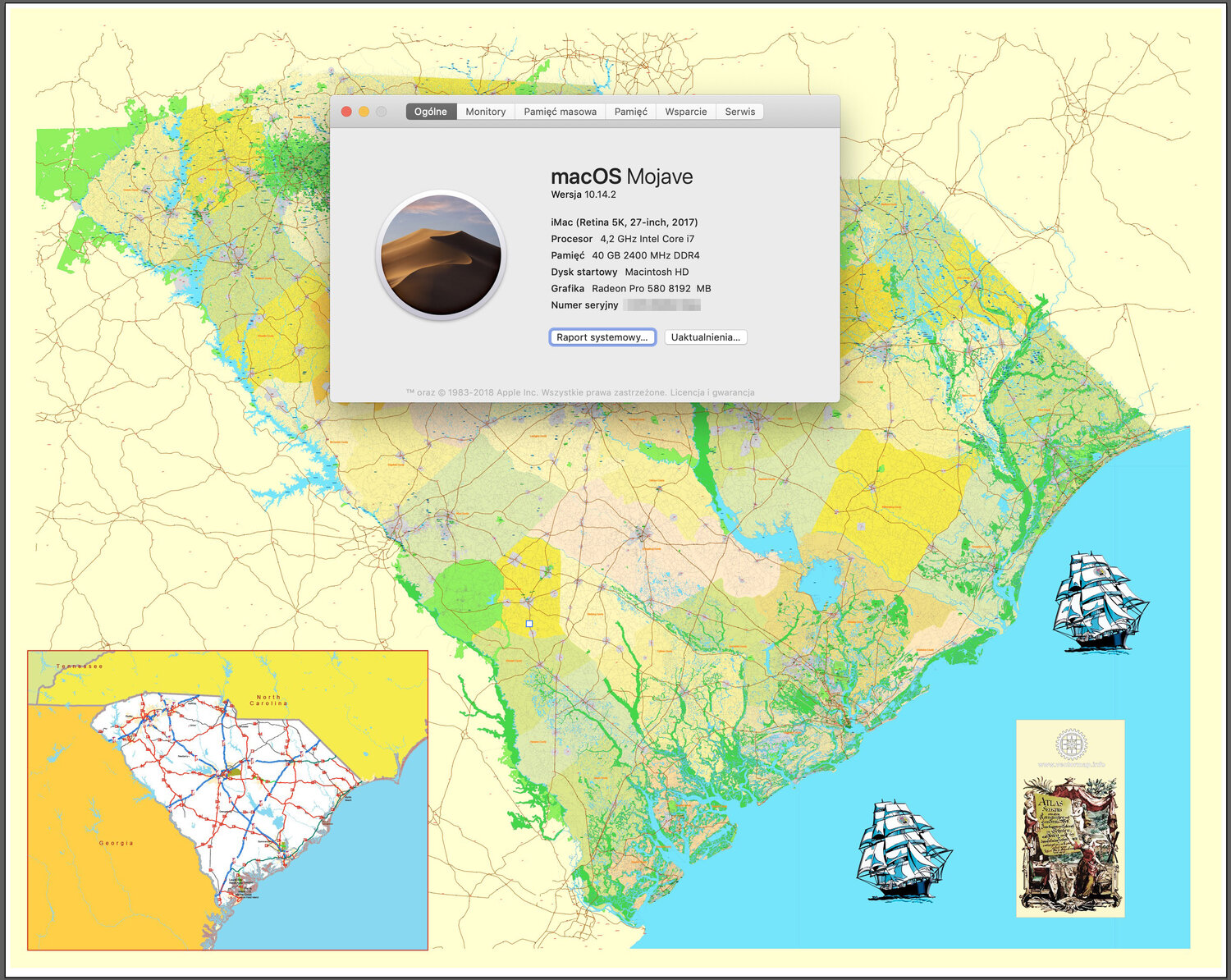1231x980 pixels.
Task: Click the round vectormap.info emblem above the atlas cover
Action: click(x=1070, y=744)
